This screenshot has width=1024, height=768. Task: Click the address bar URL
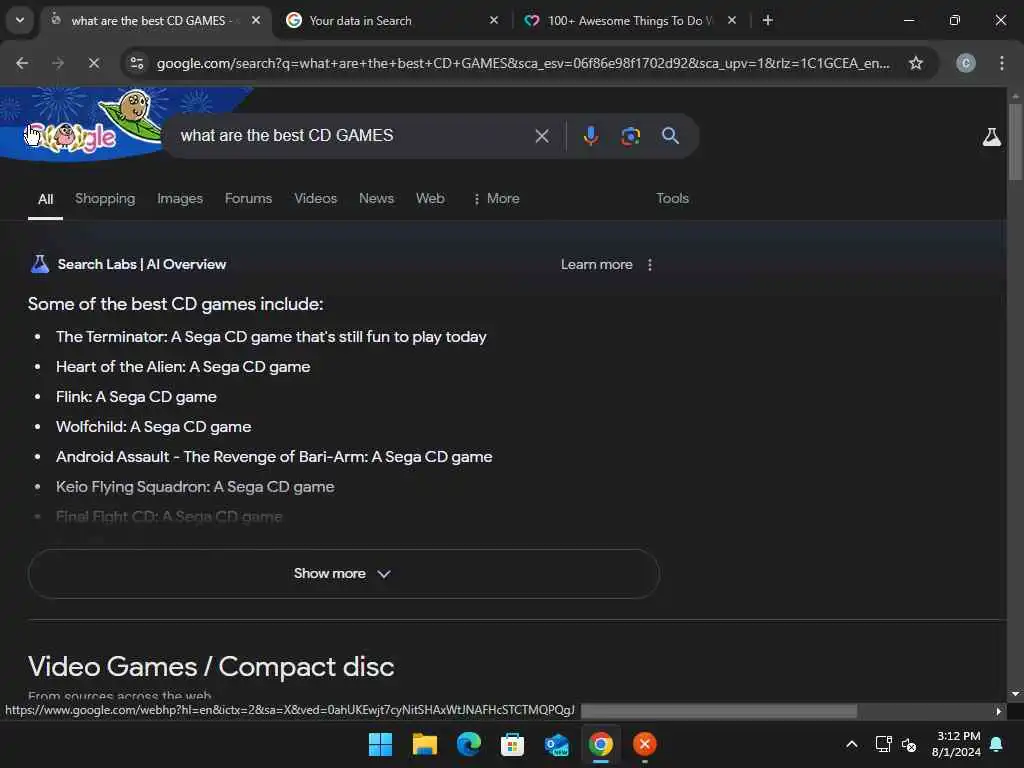click(x=523, y=63)
